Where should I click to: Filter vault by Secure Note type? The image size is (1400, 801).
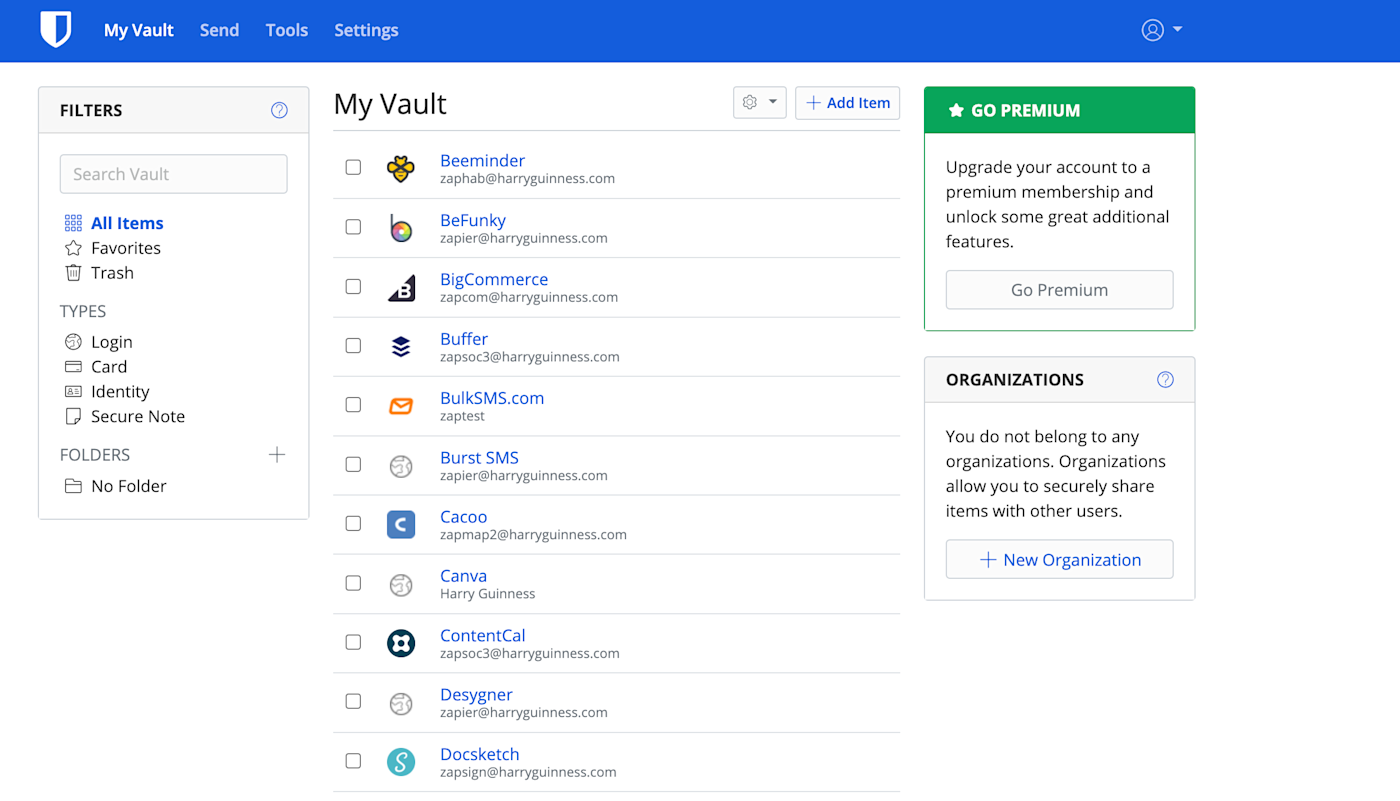(x=138, y=416)
